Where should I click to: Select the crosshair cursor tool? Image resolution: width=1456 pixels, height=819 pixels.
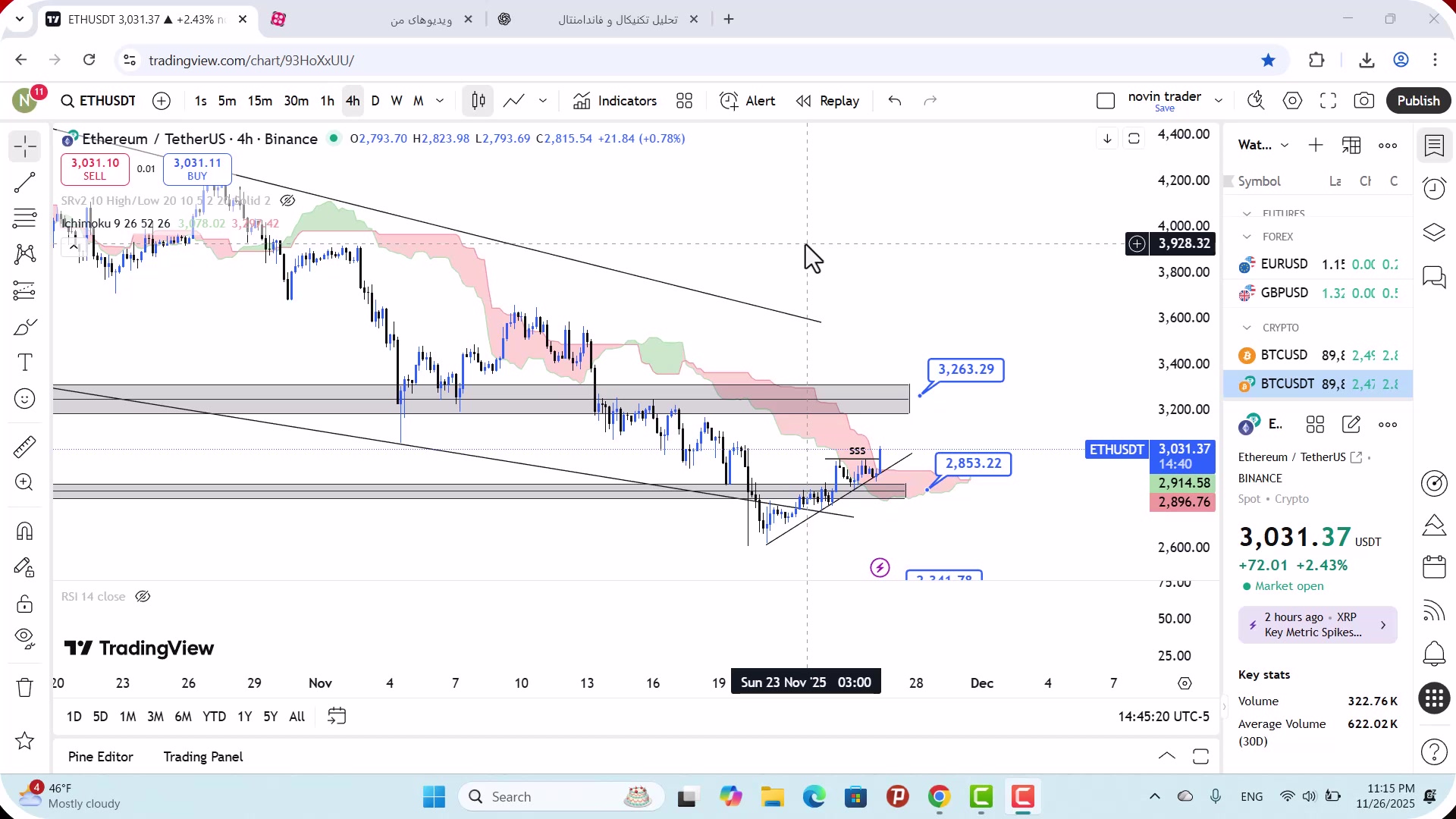(x=24, y=146)
